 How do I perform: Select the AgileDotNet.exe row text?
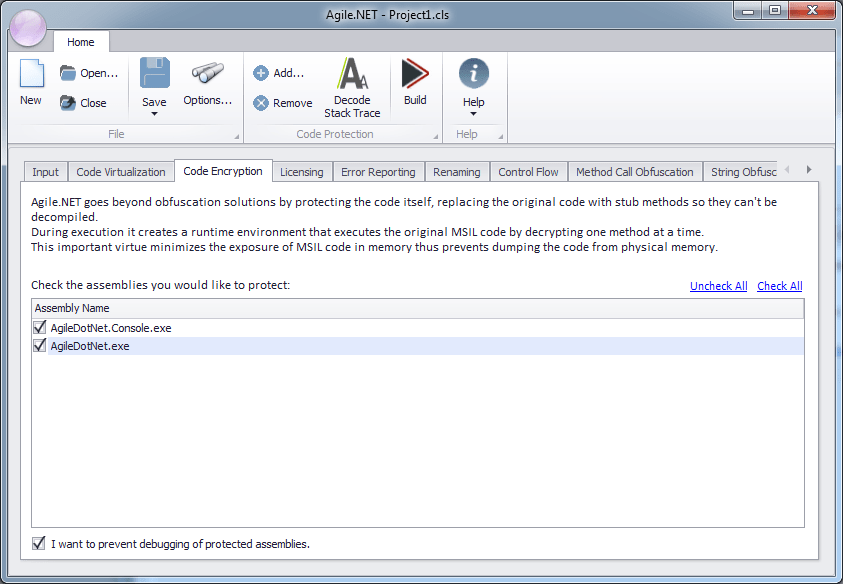point(90,346)
